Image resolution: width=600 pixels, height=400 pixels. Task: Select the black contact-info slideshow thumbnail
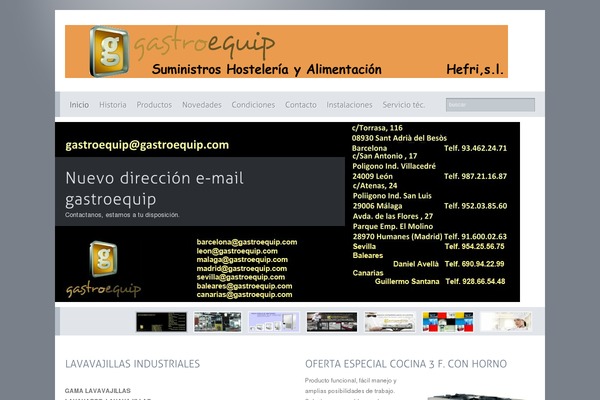pos(161,322)
